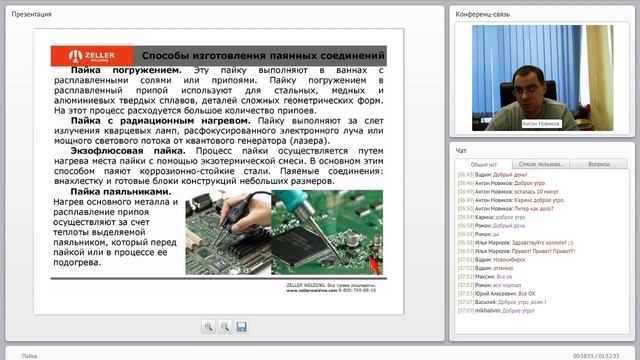
Task: Select the heading Экзофлюсовая пайка
Action: coord(128,151)
